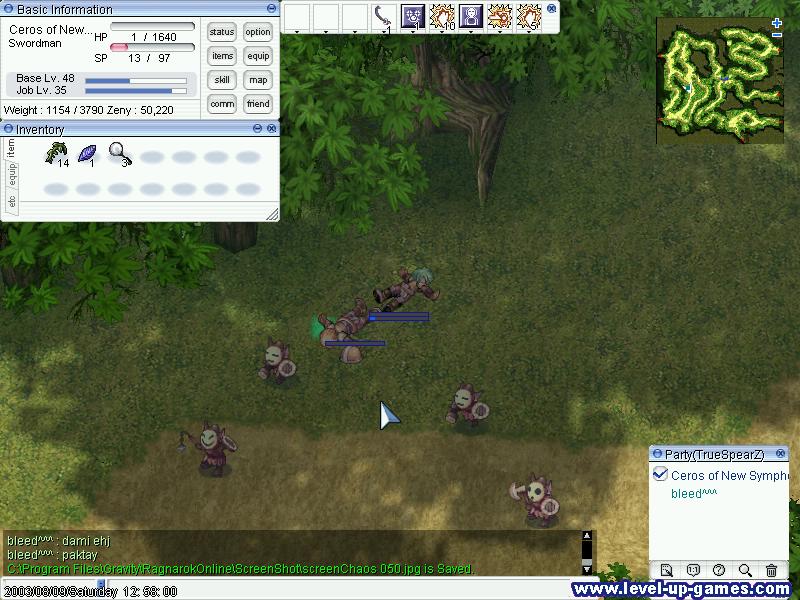Target the goblin holding a flail
The image size is (800, 600).
point(211,449)
